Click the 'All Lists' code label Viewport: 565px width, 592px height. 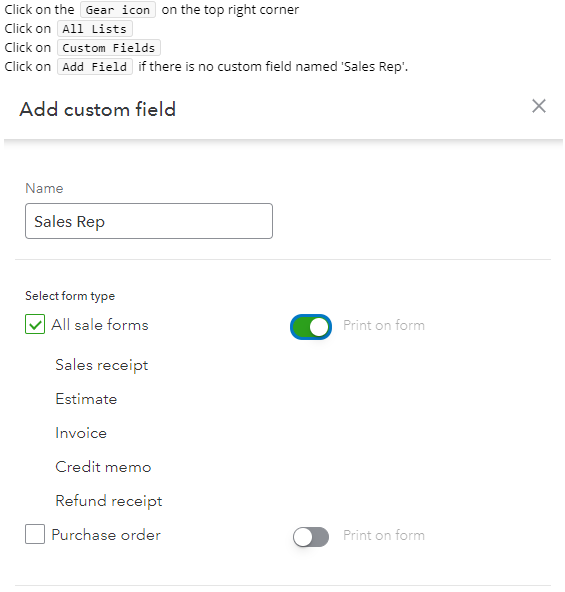pos(94,29)
